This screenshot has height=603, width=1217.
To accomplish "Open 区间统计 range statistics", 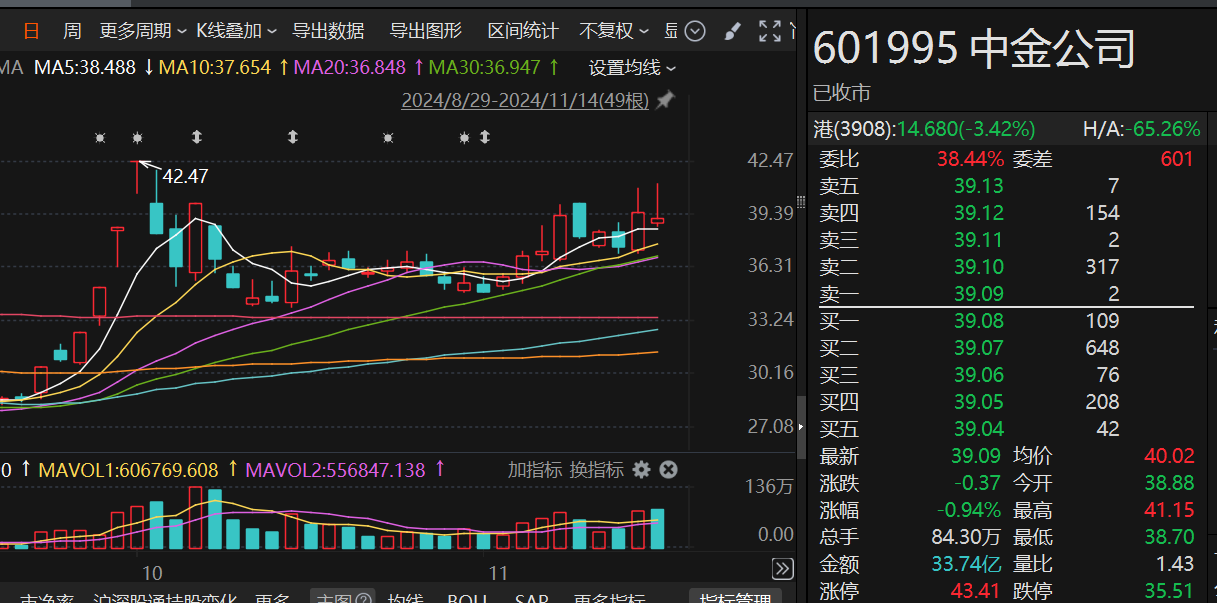I will (x=523, y=31).
